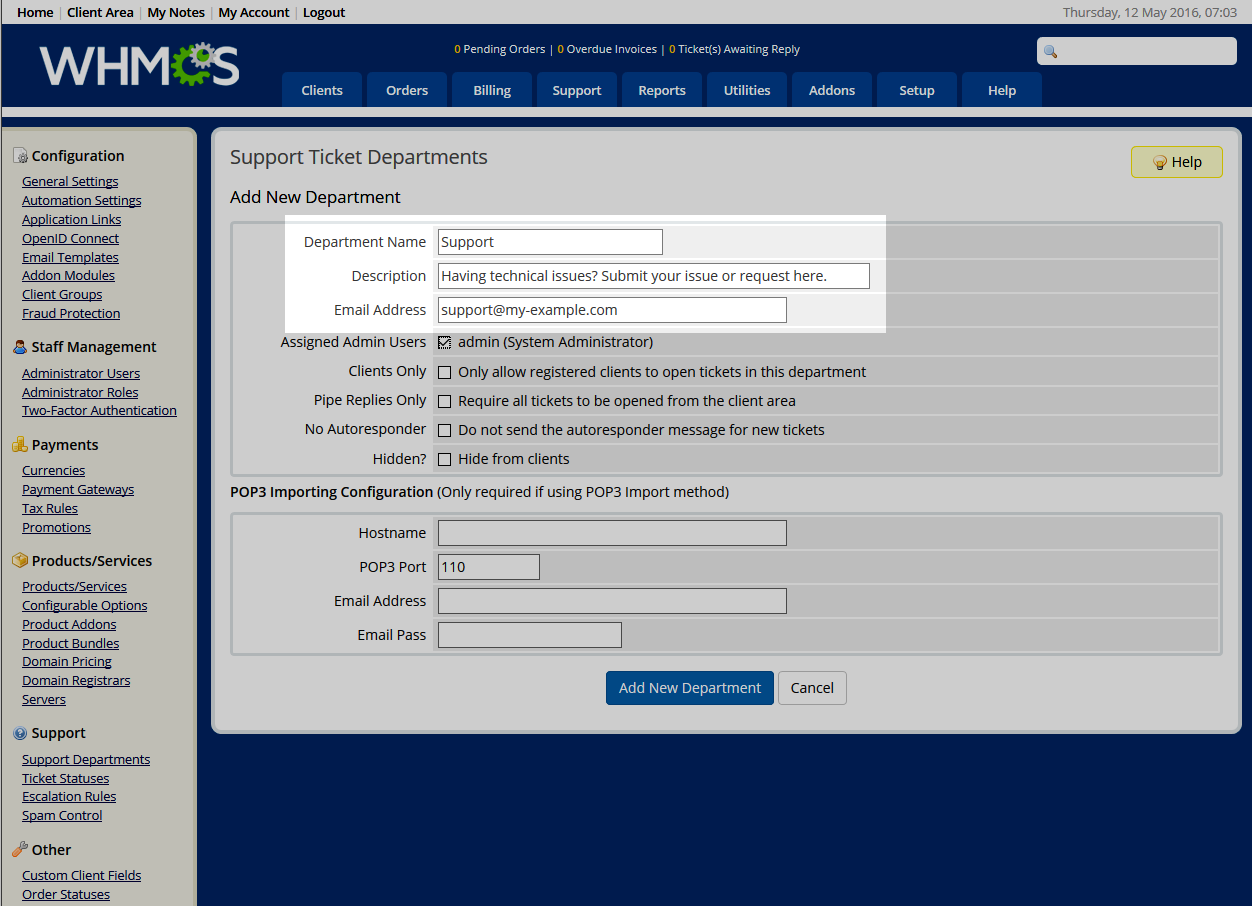Open Fraud Protection link
Viewport: 1252px width, 906px height.
71,314
